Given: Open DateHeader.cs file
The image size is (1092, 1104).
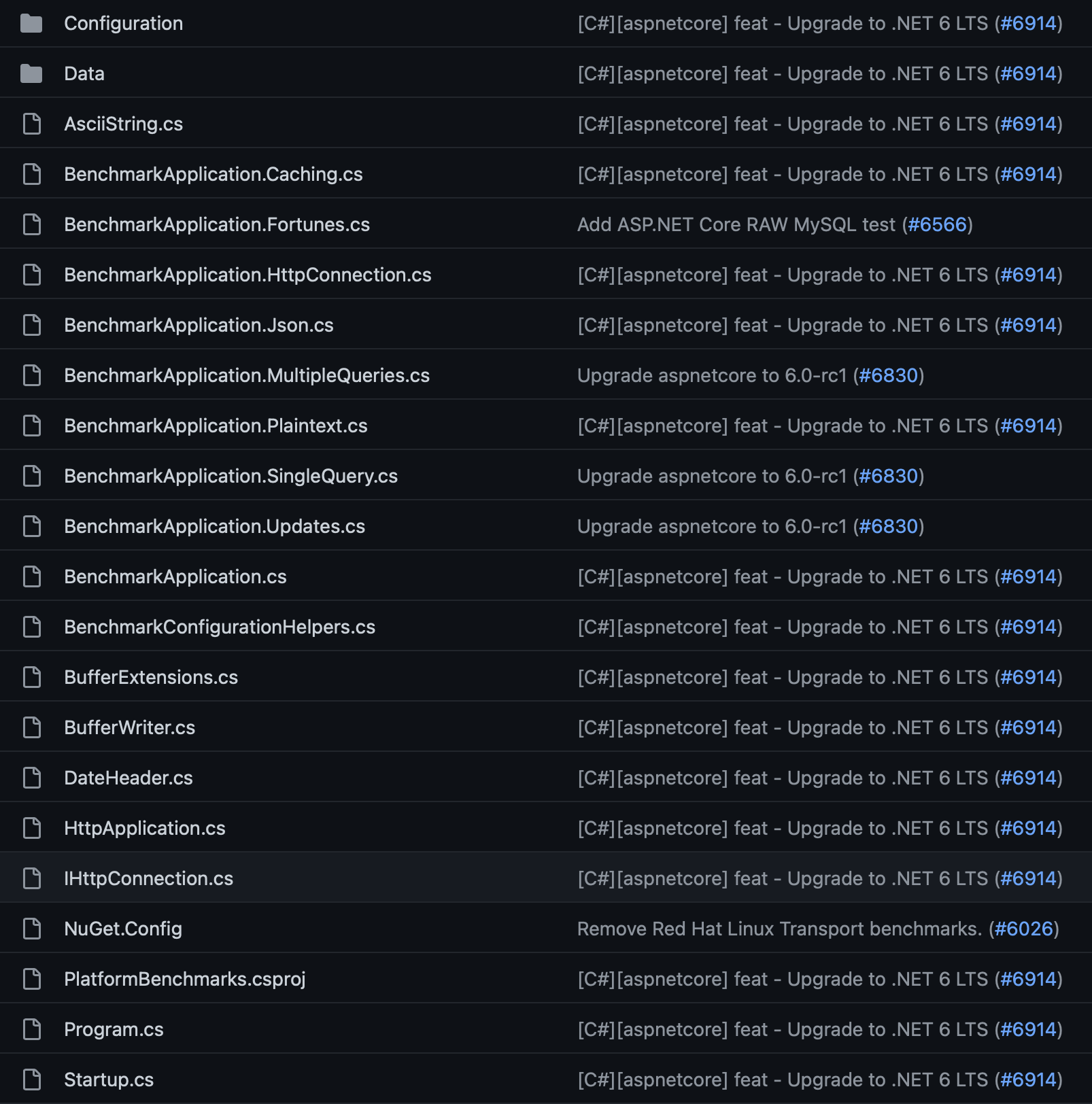Looking at the screenshot, I should tap(129, 778).
